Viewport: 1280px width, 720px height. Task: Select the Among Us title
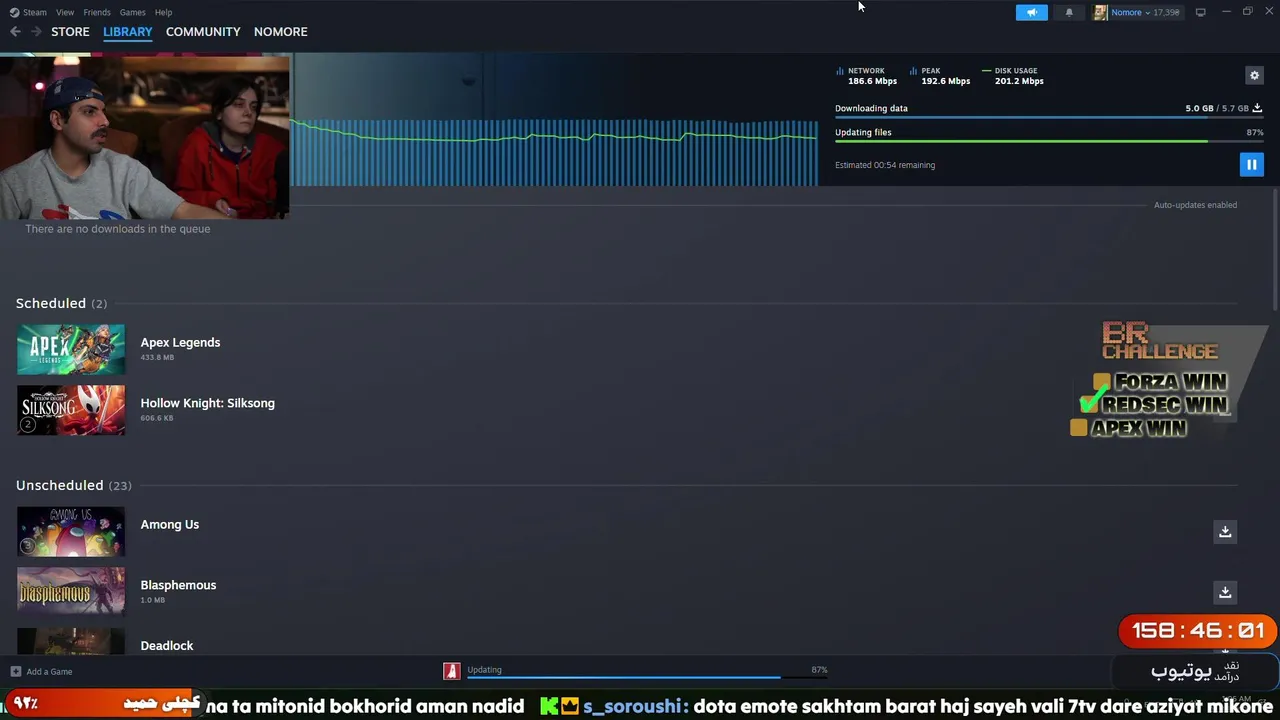pyautogui.click(x=169, y=524)
